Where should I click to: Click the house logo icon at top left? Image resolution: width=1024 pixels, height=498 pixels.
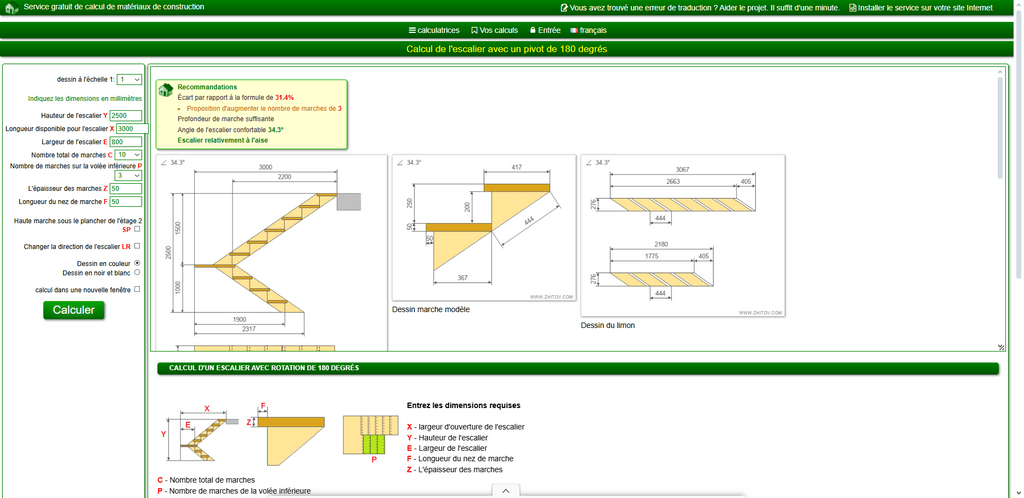click(11, 8)
